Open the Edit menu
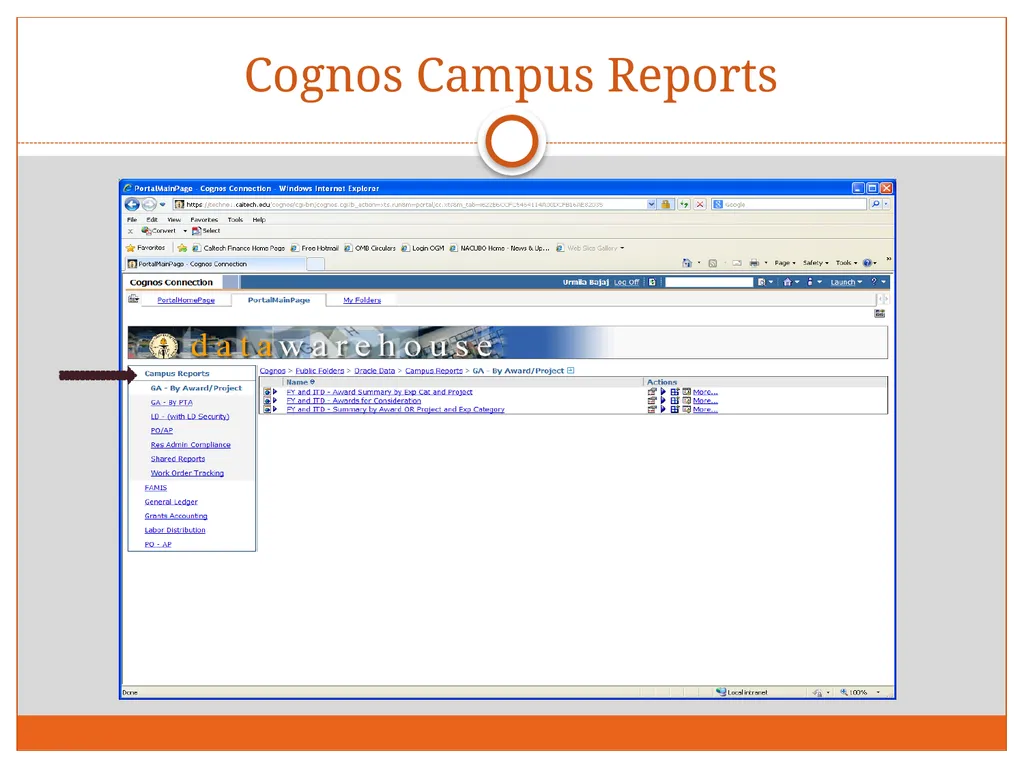1024x768 pixels. [152, 219]
